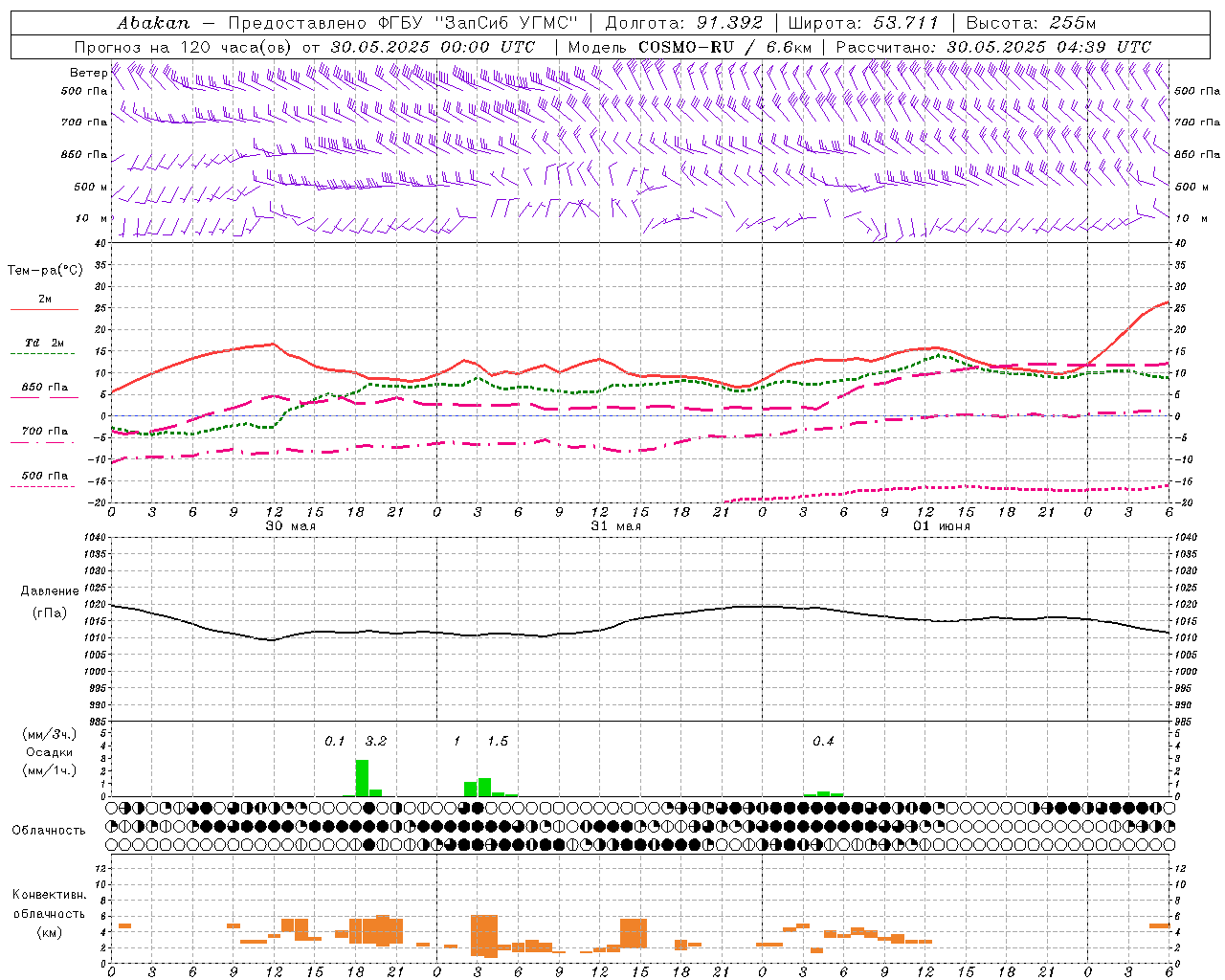Click 'Прогноз на 120 часа(ов)' forecast text

185,47
